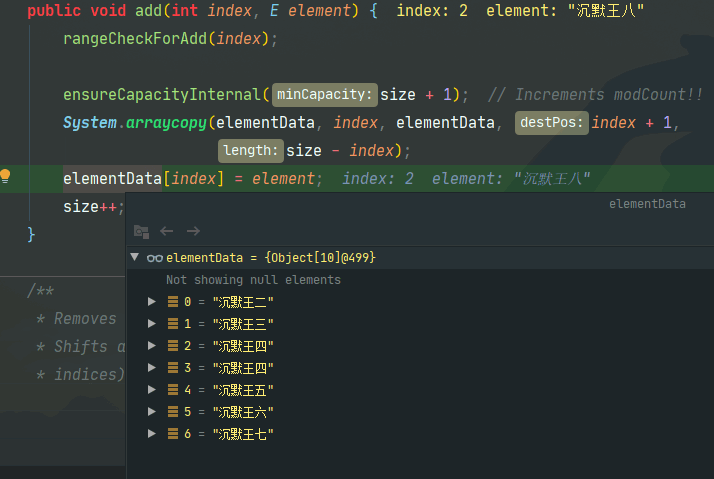Click the minCapacity: parameter hint

(x=325, y=95)
